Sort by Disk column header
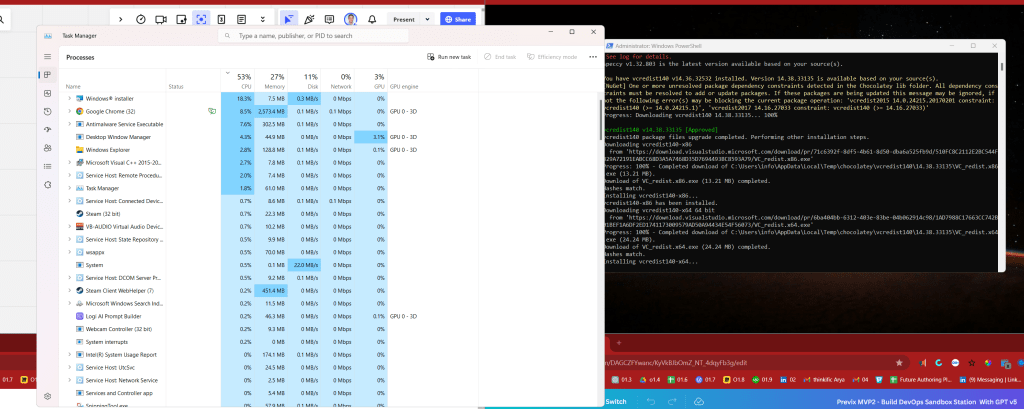The height and width of the screenshot is (409, 1024). 304,80
